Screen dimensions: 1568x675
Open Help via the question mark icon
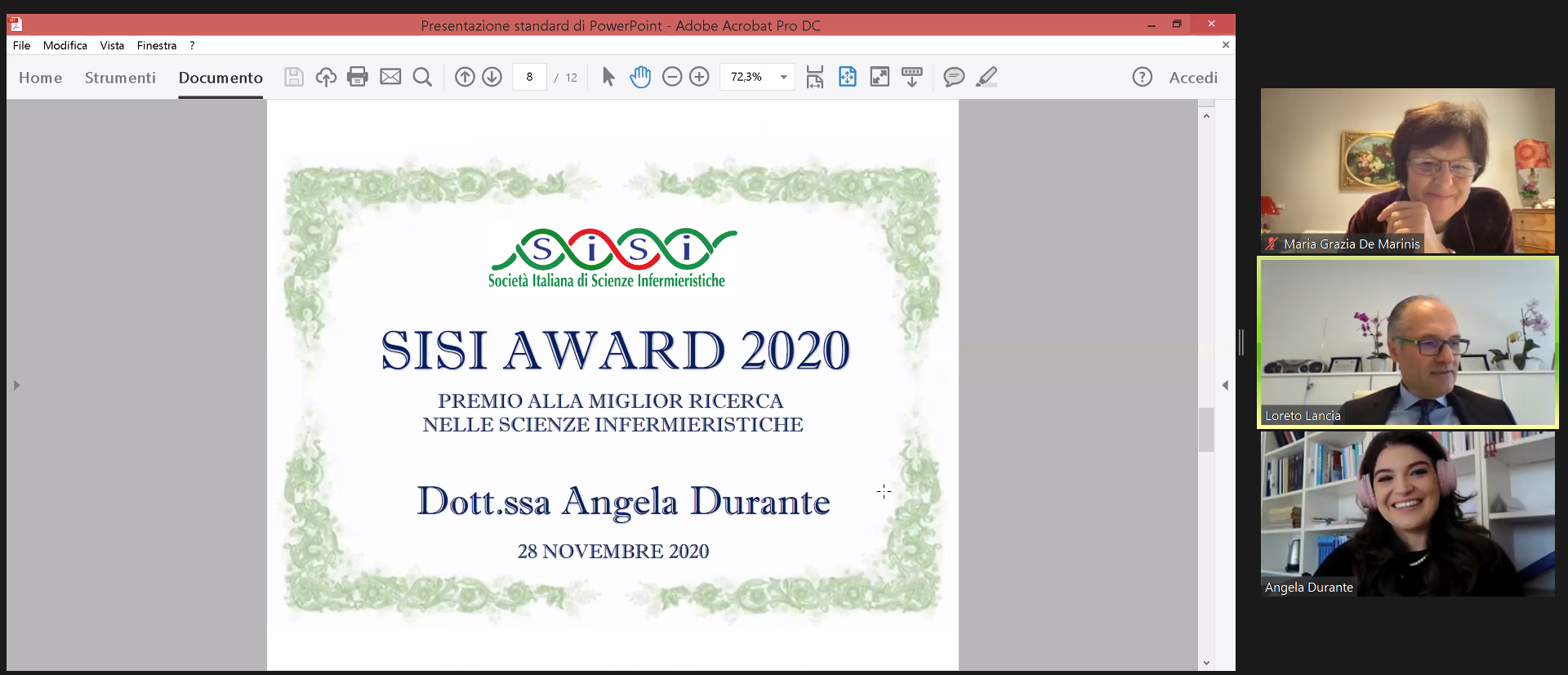coord(1143,77)
